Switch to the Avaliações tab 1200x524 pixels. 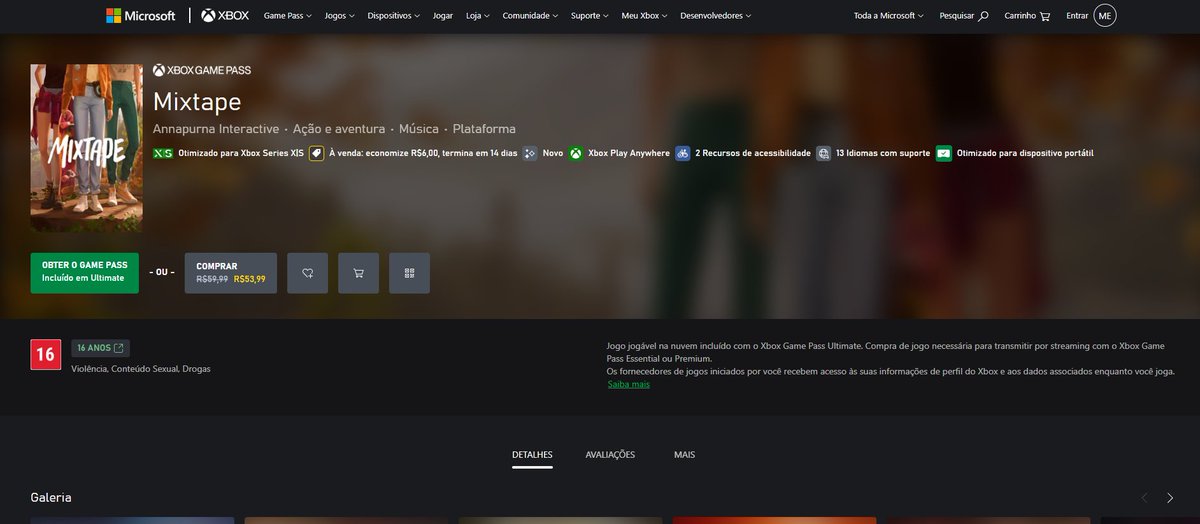(610, 455)
